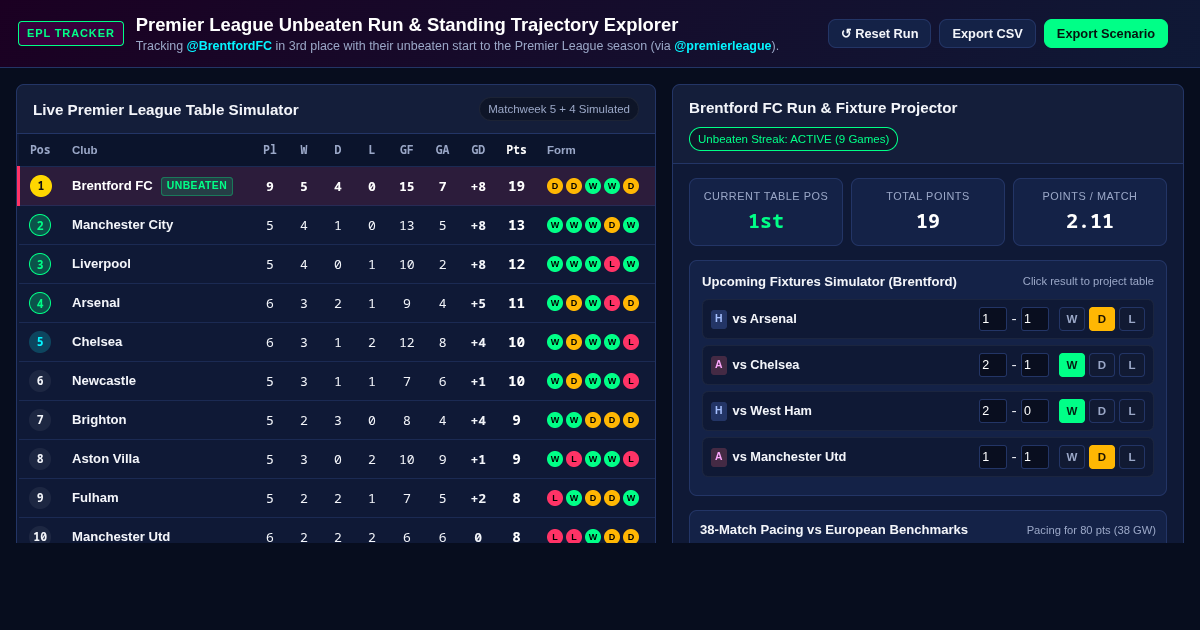Click Chelsea's last form dot (L)
This screenshot has height=630, width=1200.
(631, 342)
